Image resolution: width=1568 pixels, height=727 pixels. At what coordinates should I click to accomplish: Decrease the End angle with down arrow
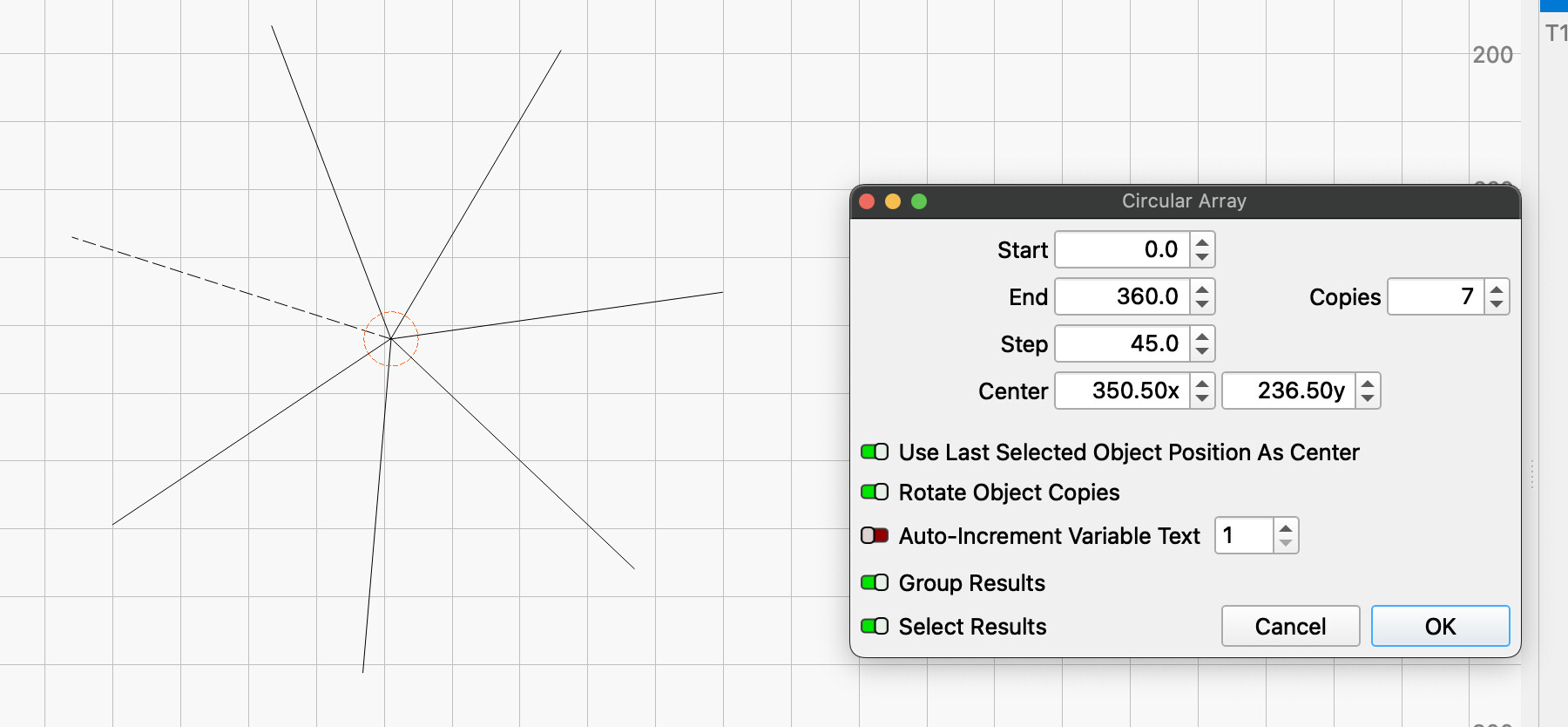[1202, 304]
